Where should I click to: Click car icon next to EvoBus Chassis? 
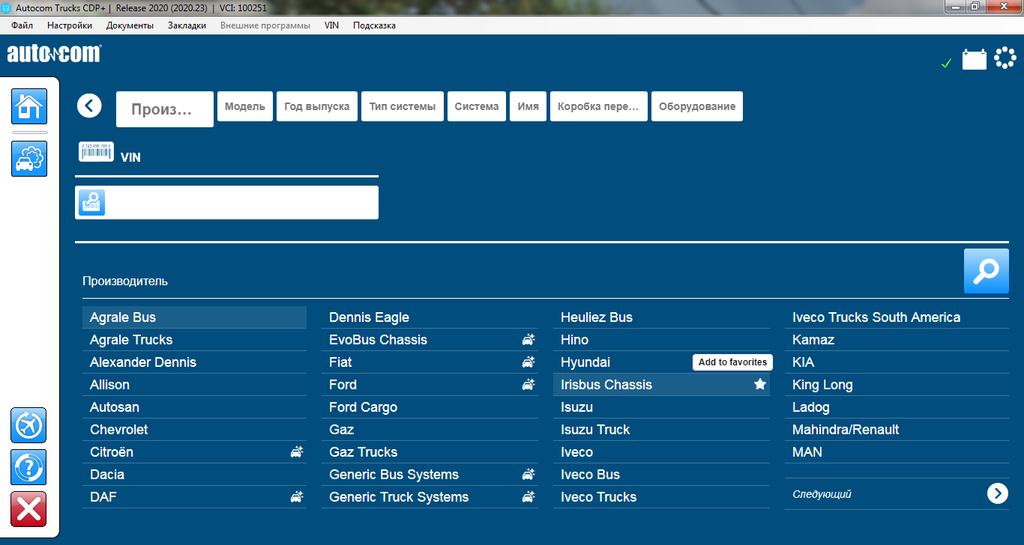click(x=528, y=339)
